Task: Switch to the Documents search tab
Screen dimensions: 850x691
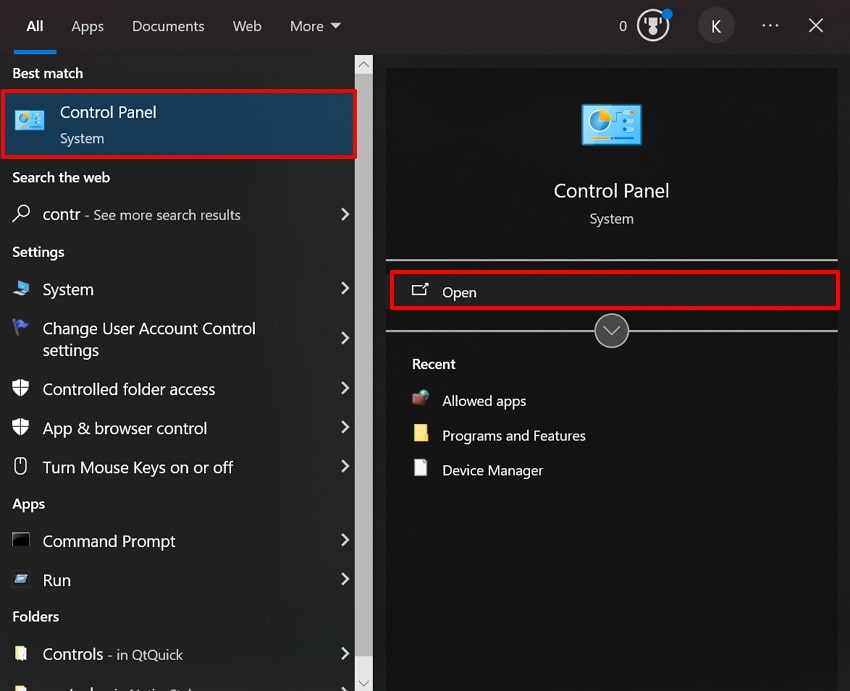Action: [168, 26]
